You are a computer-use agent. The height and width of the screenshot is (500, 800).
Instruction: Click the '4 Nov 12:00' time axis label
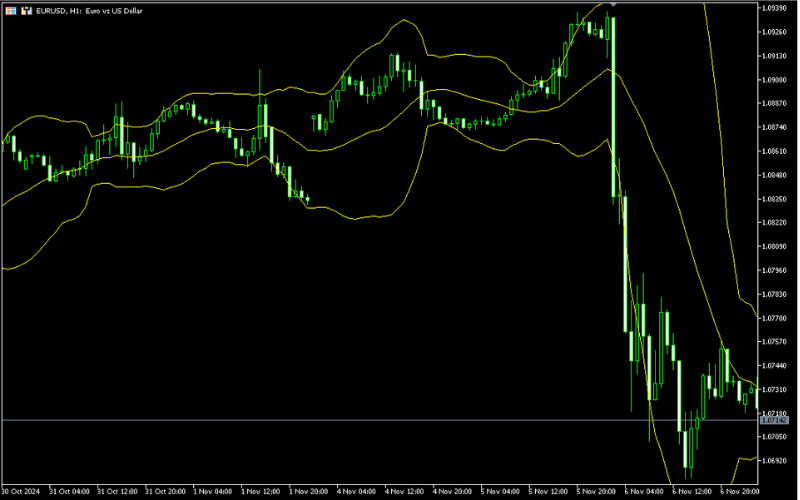[405, 492]
